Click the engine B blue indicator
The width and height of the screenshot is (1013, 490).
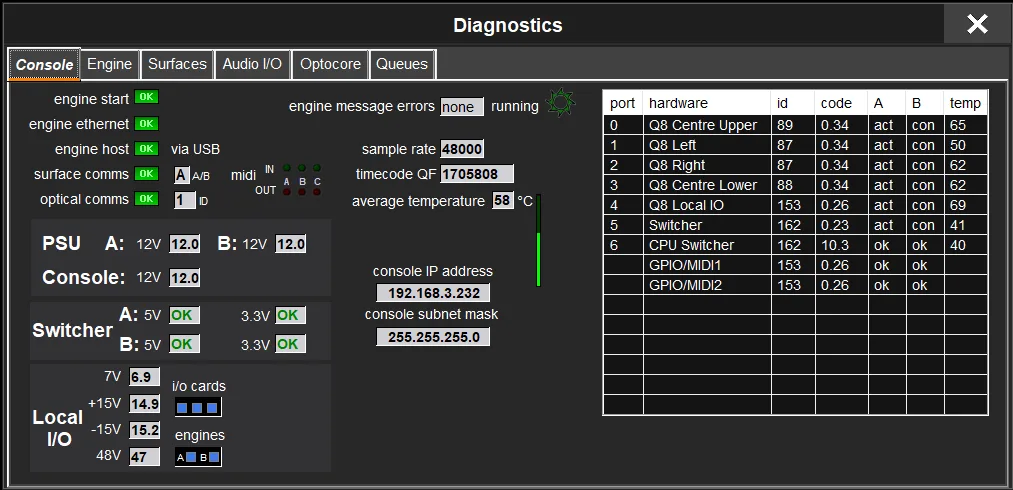coord(214,458)
